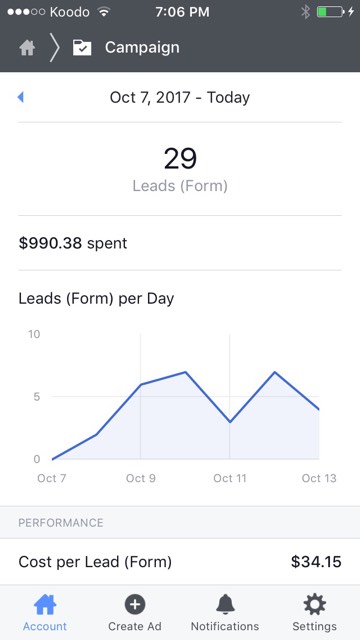Expand the breadcrumb chevron separator

point(54,48)
